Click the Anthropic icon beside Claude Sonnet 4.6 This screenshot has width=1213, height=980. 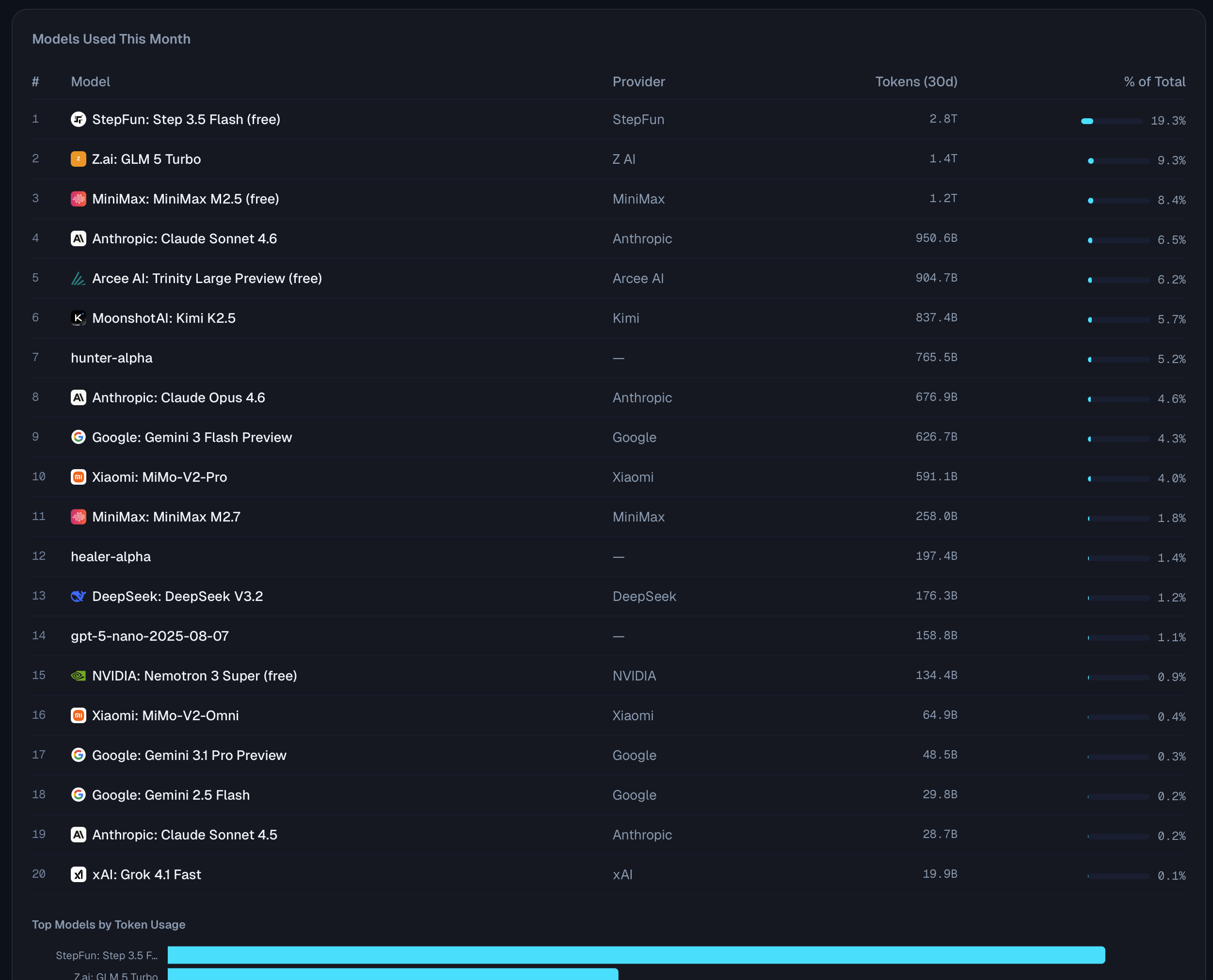tap(78, 239)
